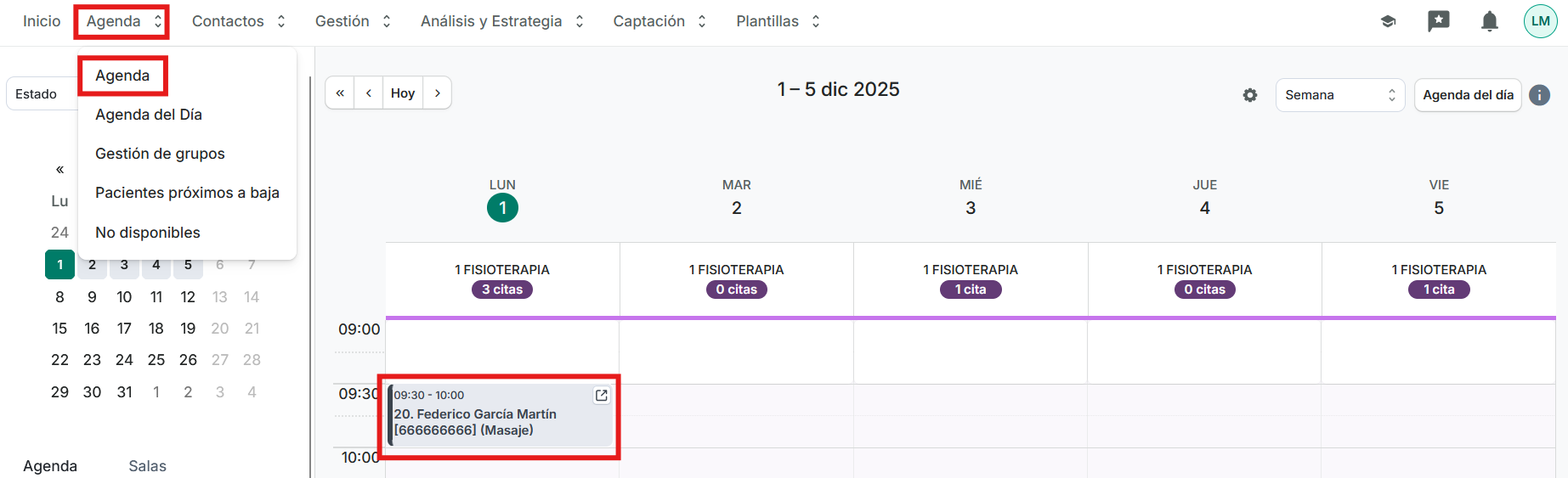Viewport: 1568px width, 478px height.
Task: Open the notifications bell
Action: click(x=1489, y=21)
